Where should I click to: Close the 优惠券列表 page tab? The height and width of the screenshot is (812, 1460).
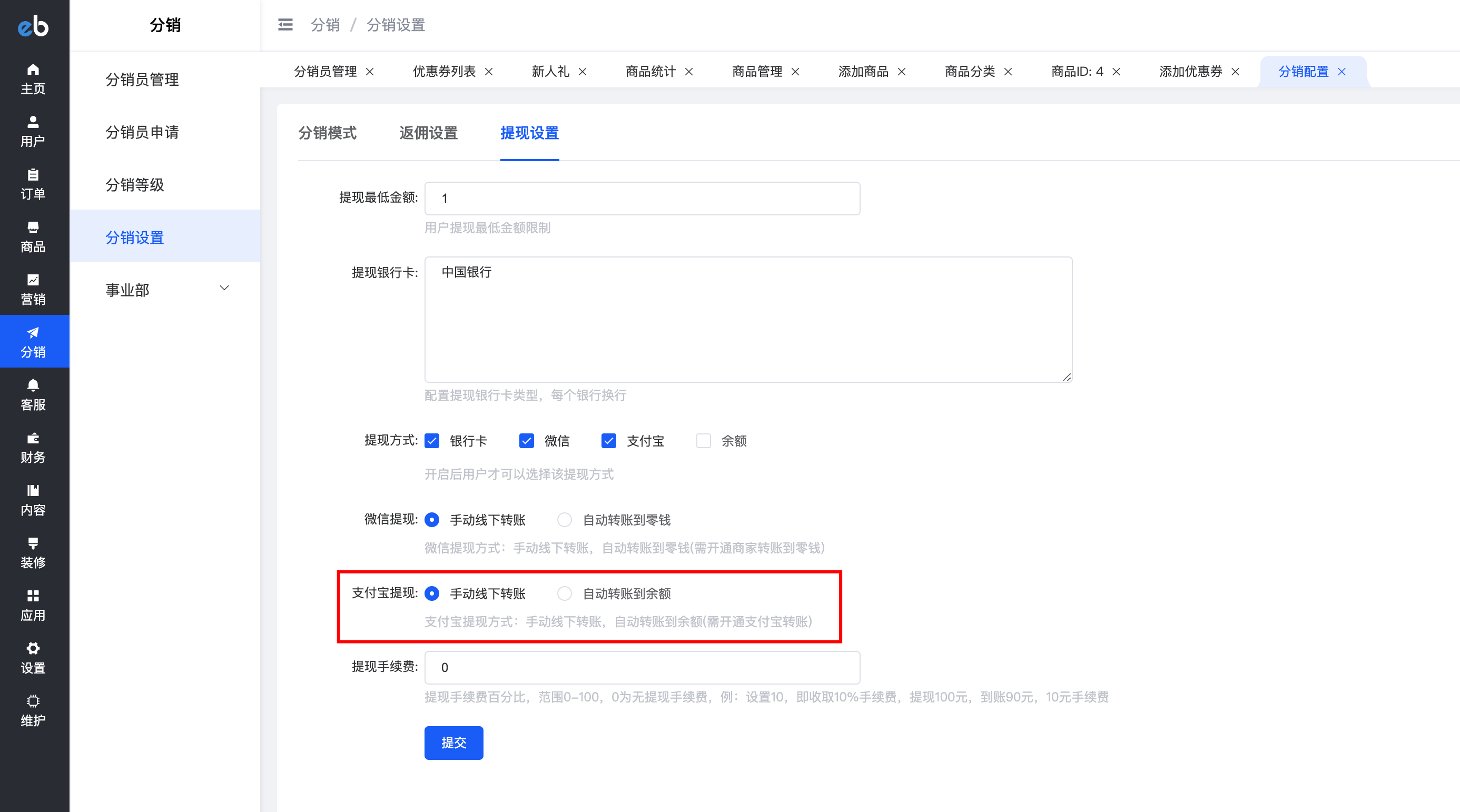pyautogui.click(x=489, y=72)
